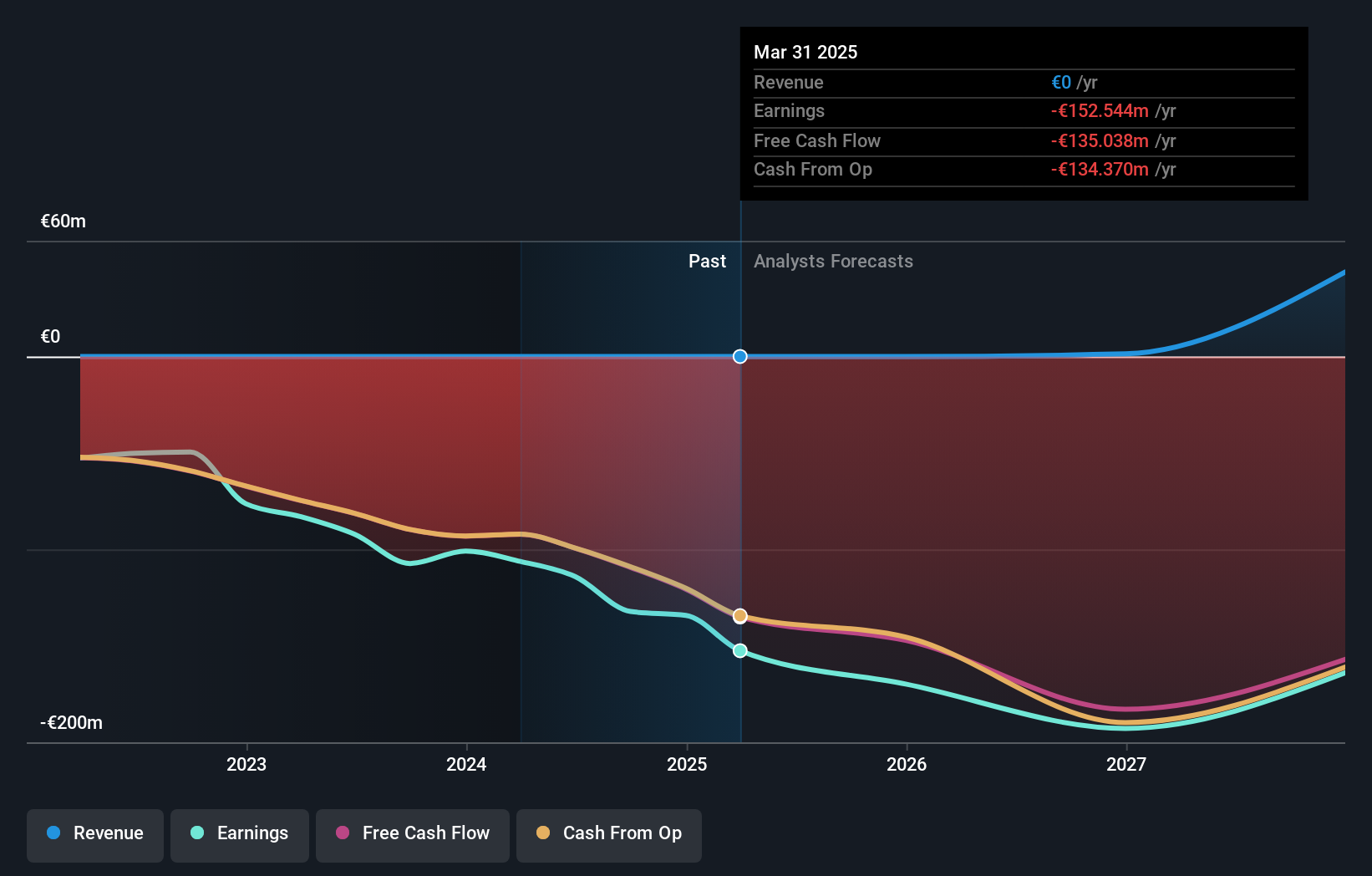Screen dimensions: 1372x876
Task: Toggle the Revenue legend button
Action: pos(95,835)
